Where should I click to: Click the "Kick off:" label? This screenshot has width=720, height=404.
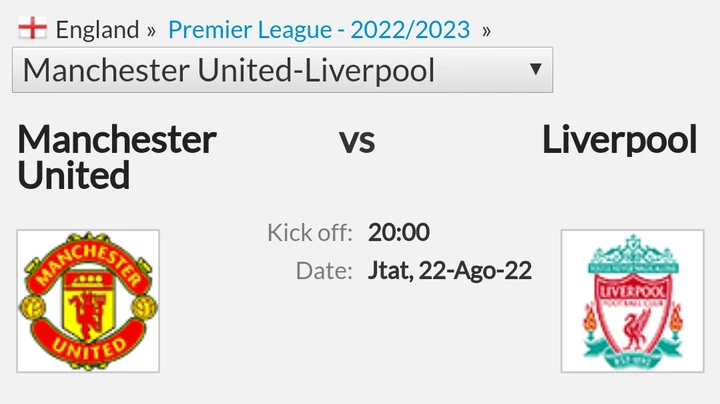point(309,233)
